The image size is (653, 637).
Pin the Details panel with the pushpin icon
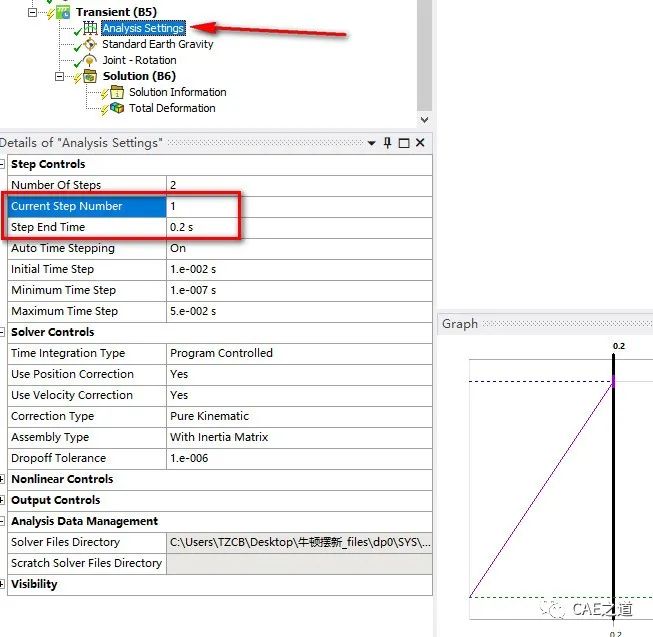tap(387, 143)
